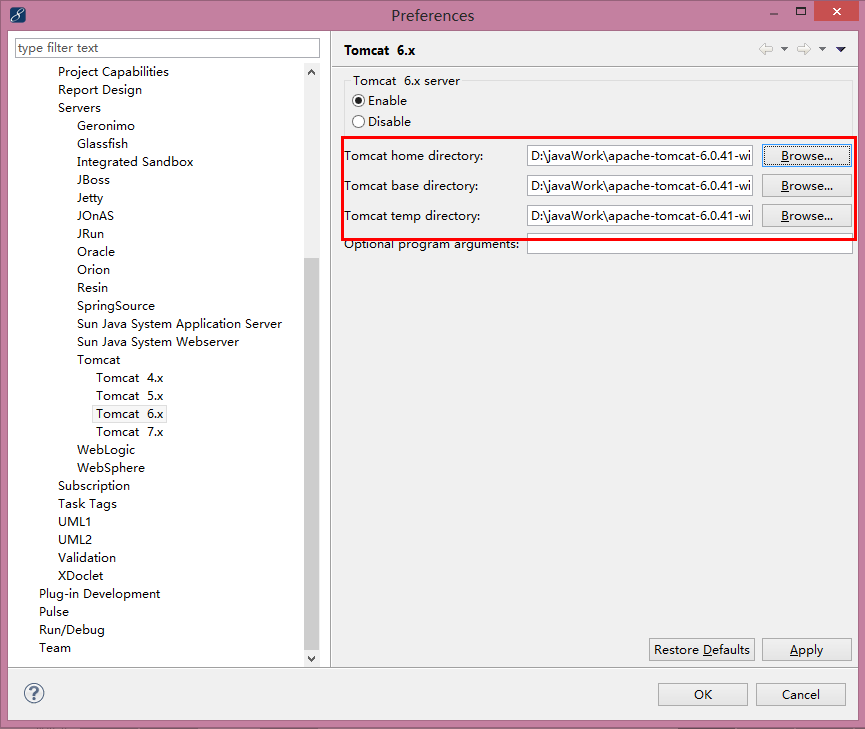Click Restore Defaults button
The image size is (865, 729).
coord(702,650)
